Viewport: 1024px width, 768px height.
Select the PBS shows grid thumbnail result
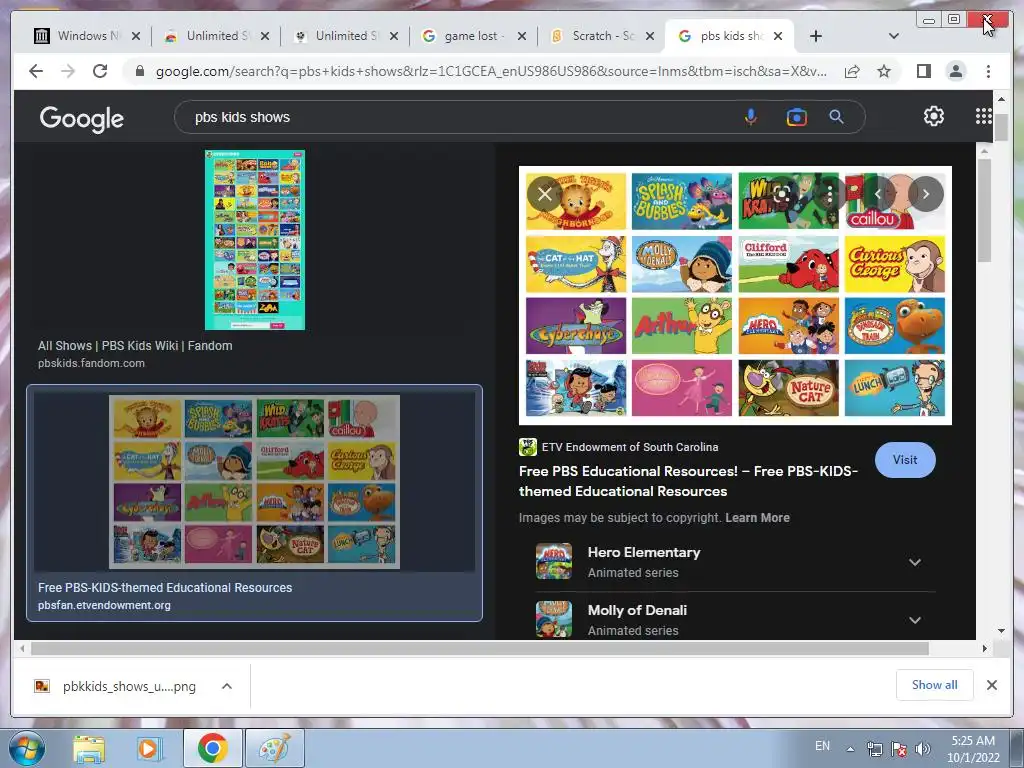(255, 482)
